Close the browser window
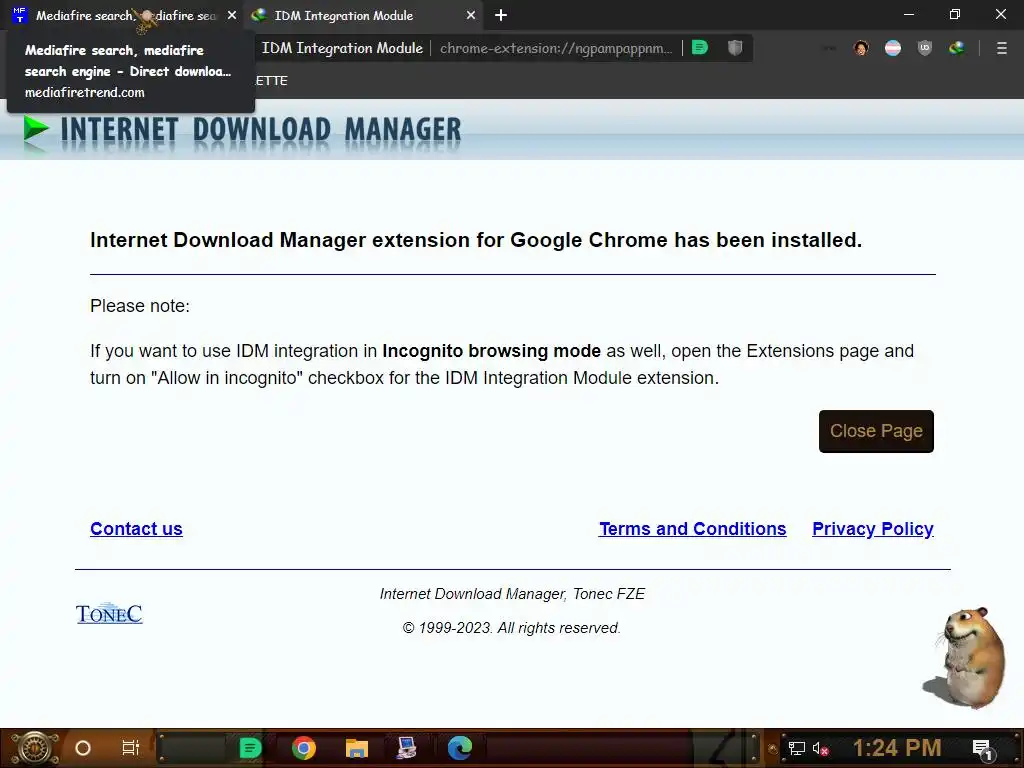 (1000, 14)
